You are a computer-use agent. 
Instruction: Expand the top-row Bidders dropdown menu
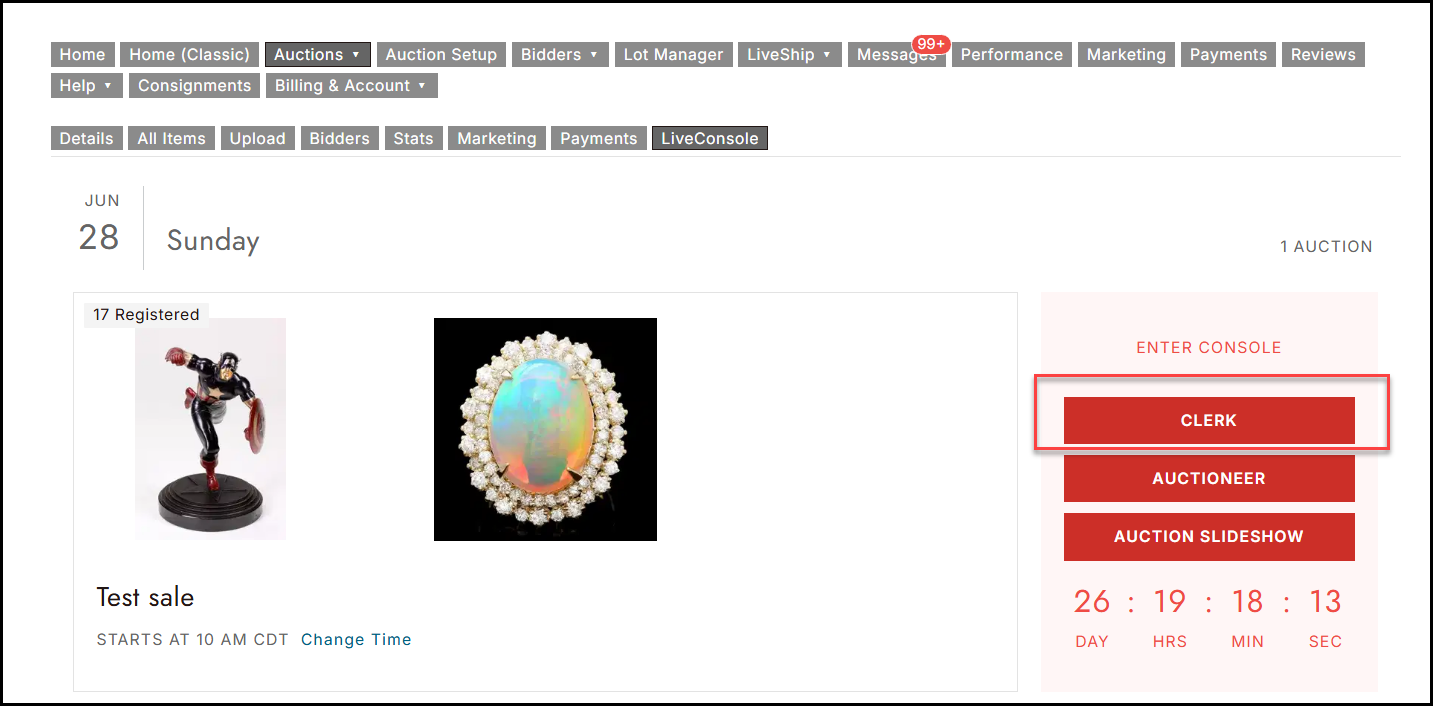click(x=560, y=55)
